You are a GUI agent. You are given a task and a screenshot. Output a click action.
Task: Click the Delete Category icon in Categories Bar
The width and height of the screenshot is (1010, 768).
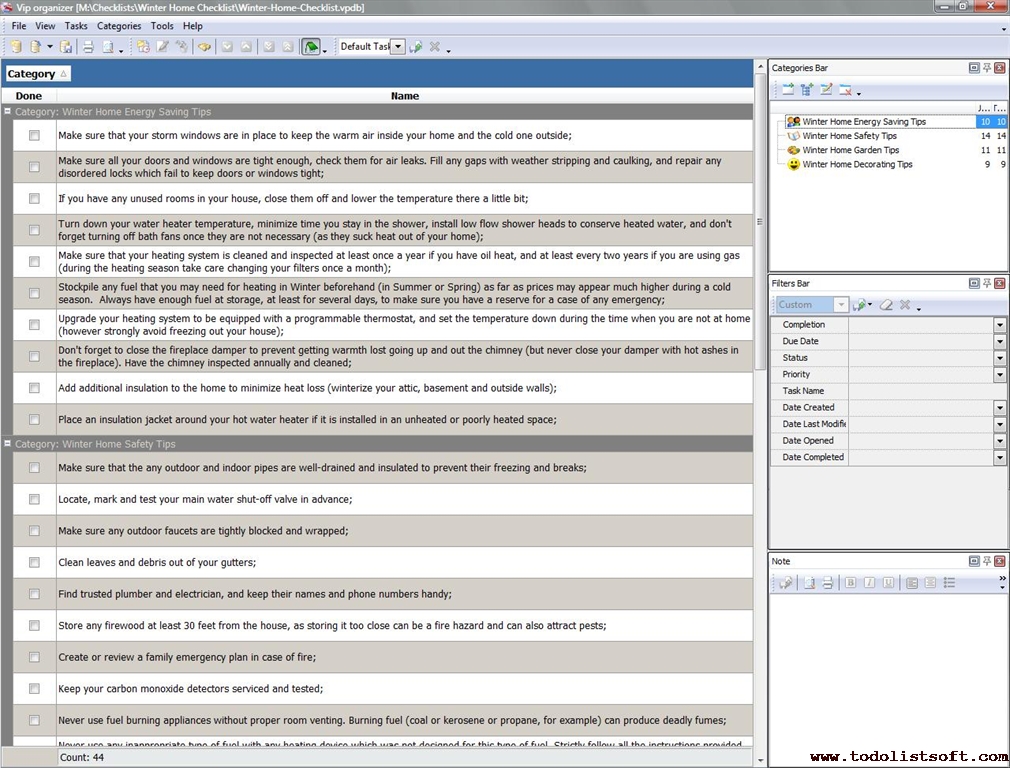click(x=846, y=90)
